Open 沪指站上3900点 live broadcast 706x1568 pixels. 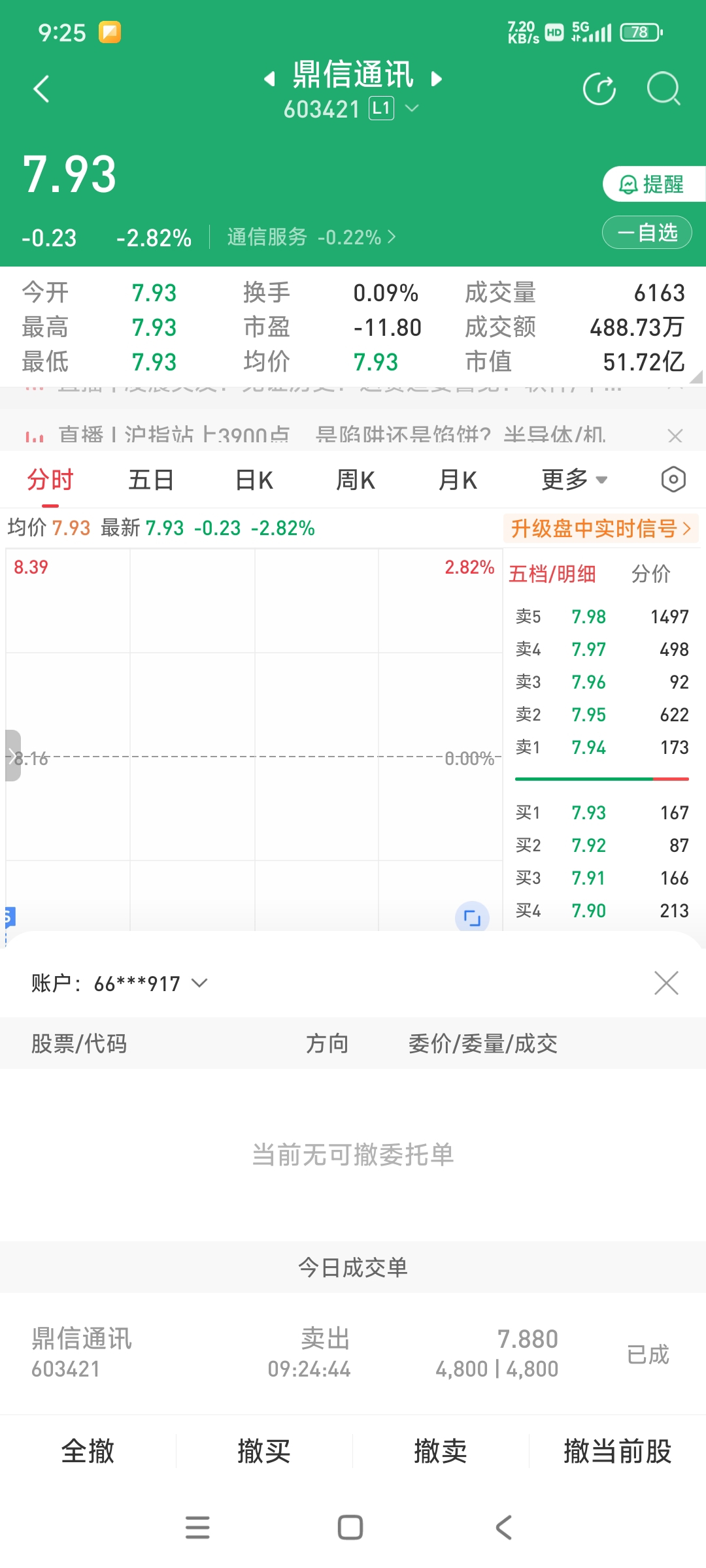[x=331, y=435]
